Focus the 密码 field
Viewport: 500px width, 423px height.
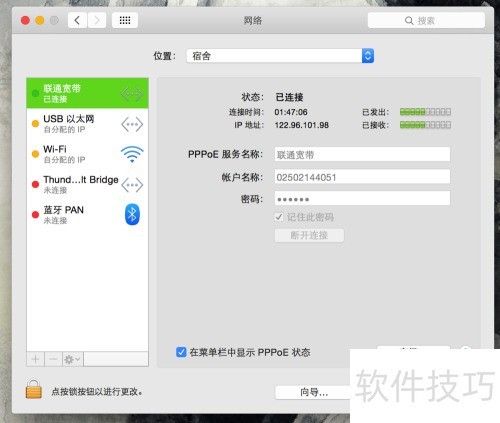(x=362, y=199)
